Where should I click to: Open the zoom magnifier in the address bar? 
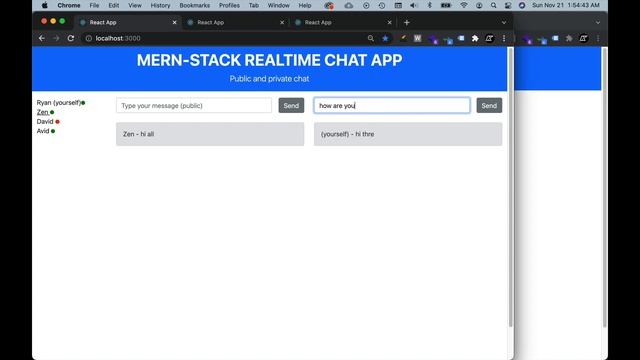coord(371,38)
